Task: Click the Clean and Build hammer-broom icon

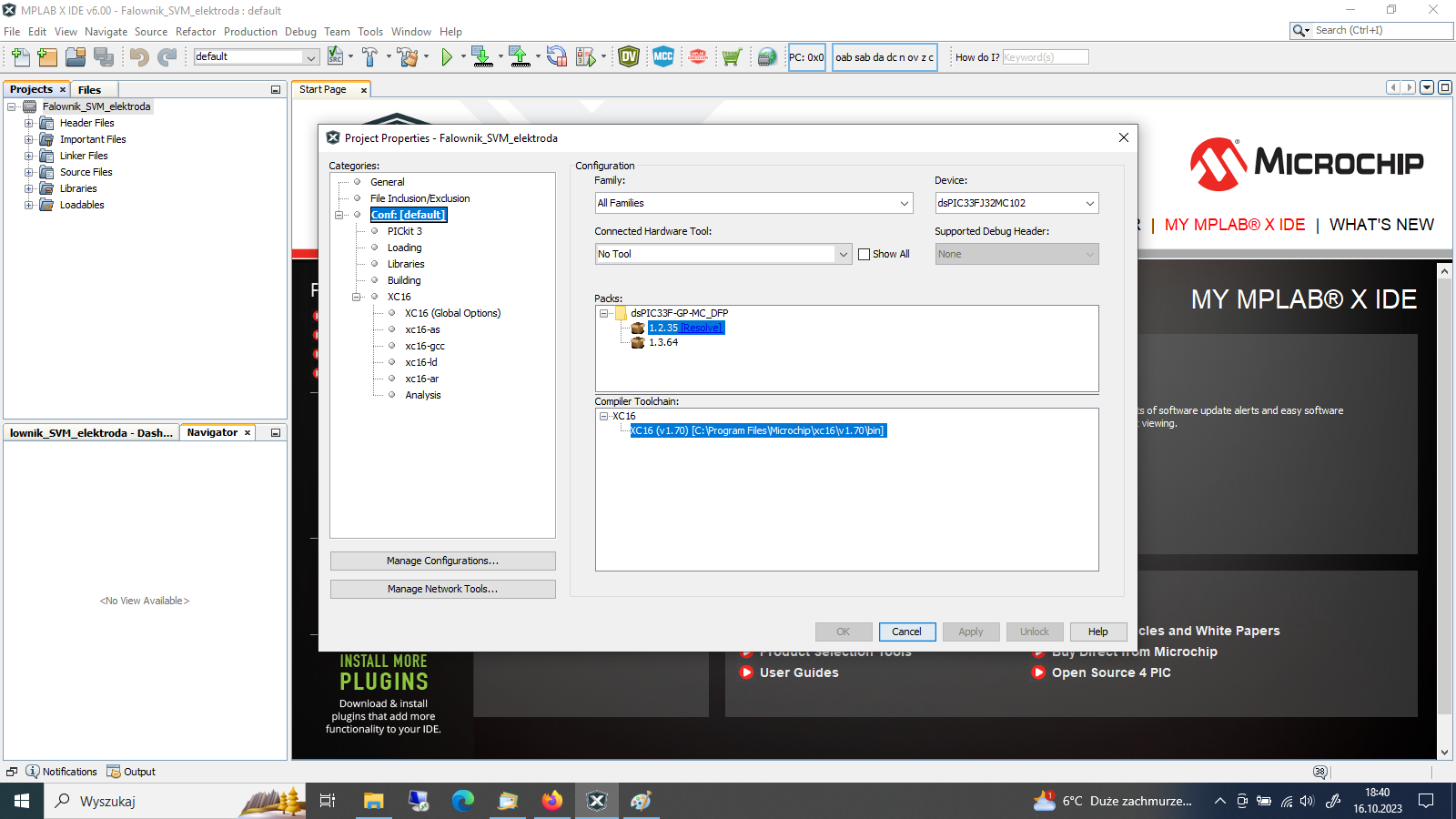Action: pyautogui.click(x=407, y=57)
